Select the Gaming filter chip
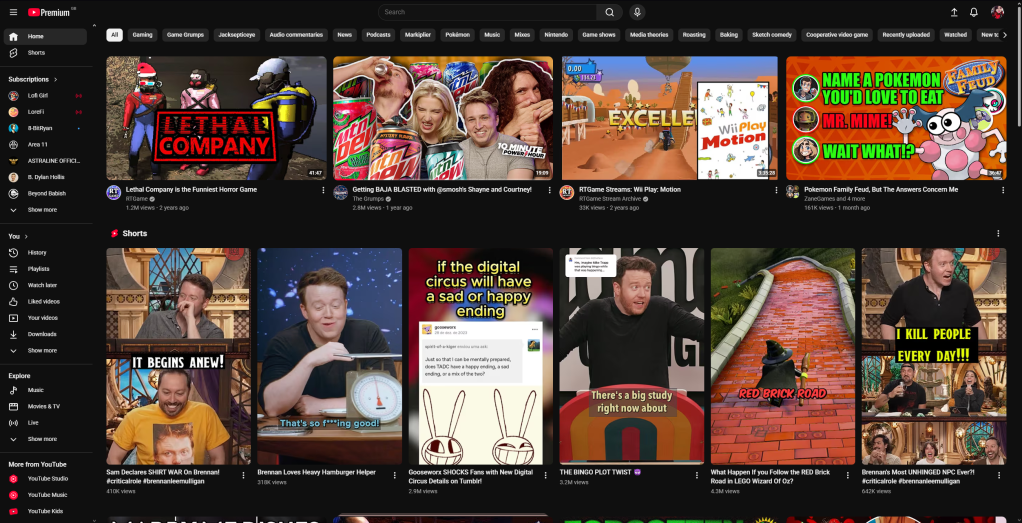Screen dimensions: 1022x523 tap(143, 35)
